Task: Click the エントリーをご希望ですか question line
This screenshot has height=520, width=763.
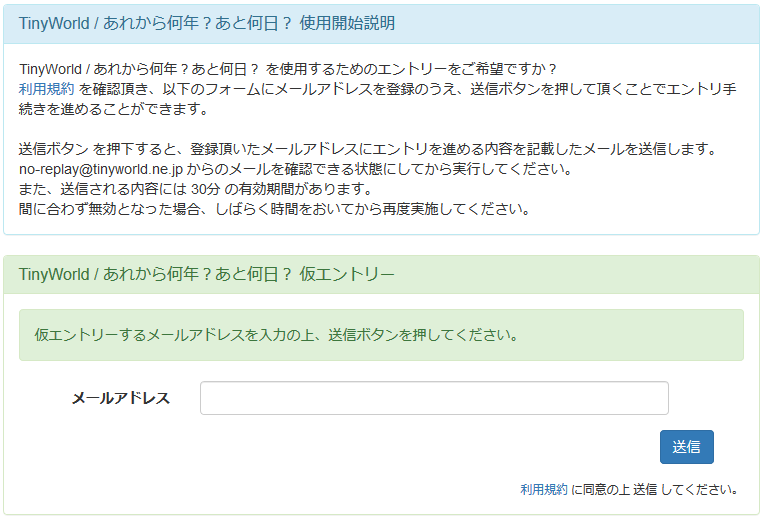Action: pos(288,69)
